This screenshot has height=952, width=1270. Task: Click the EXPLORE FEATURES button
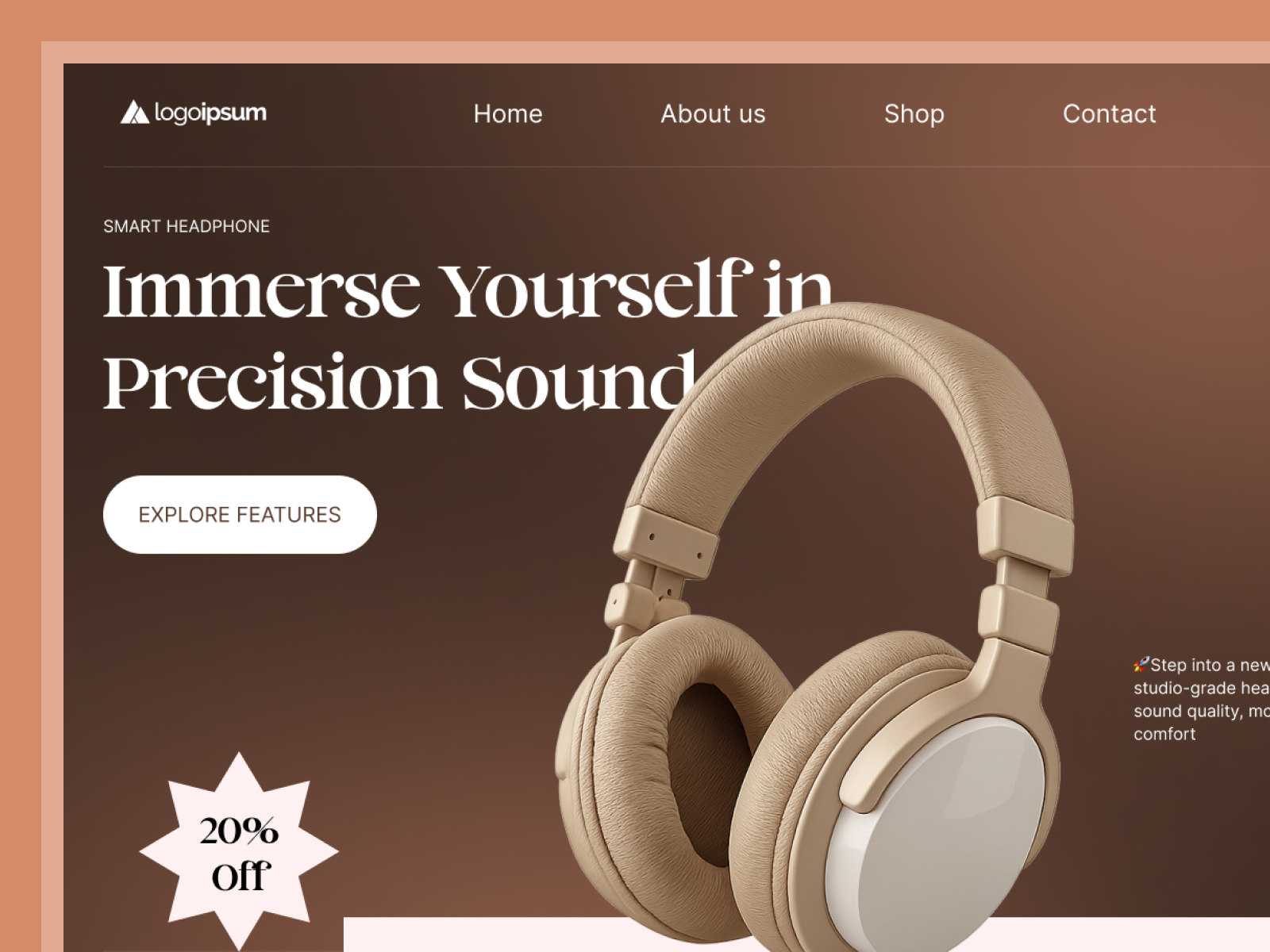(240, 514)
